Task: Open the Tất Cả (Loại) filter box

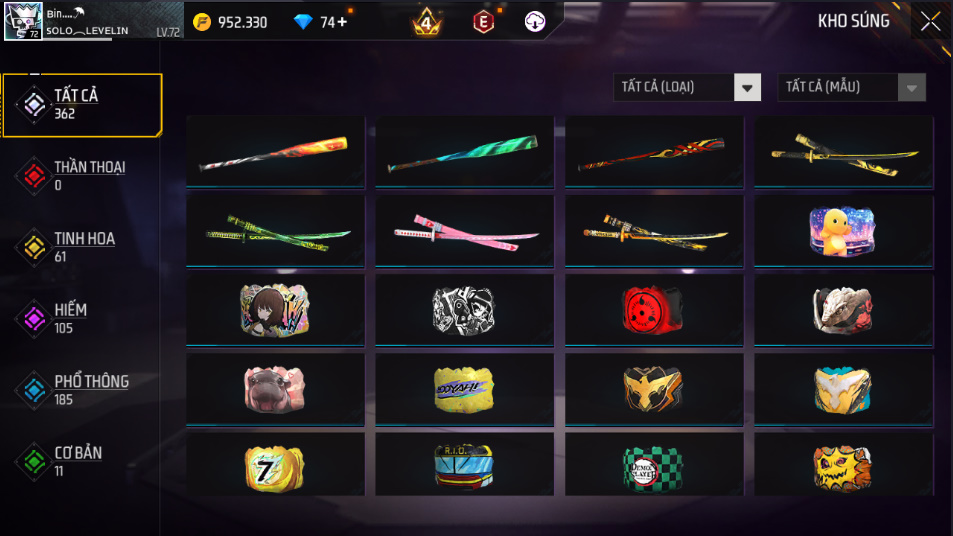Action: click(687, 88)
